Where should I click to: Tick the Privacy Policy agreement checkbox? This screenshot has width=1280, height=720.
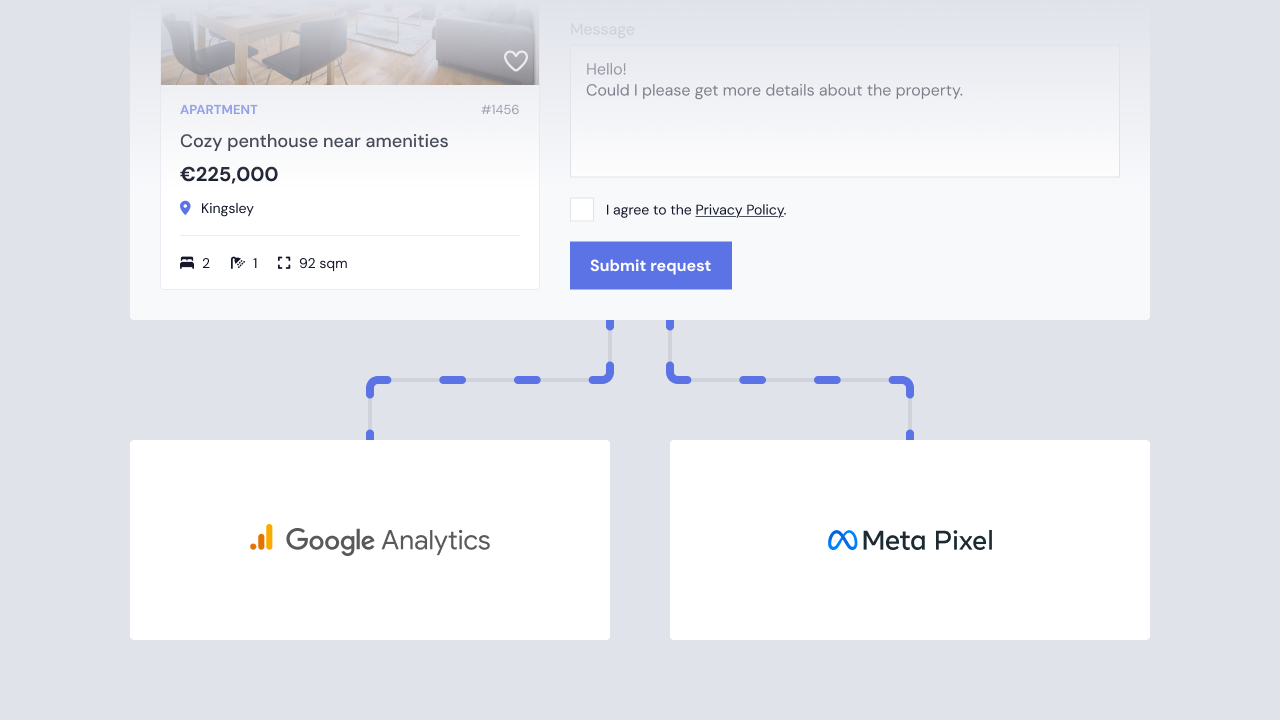point(582,210)
